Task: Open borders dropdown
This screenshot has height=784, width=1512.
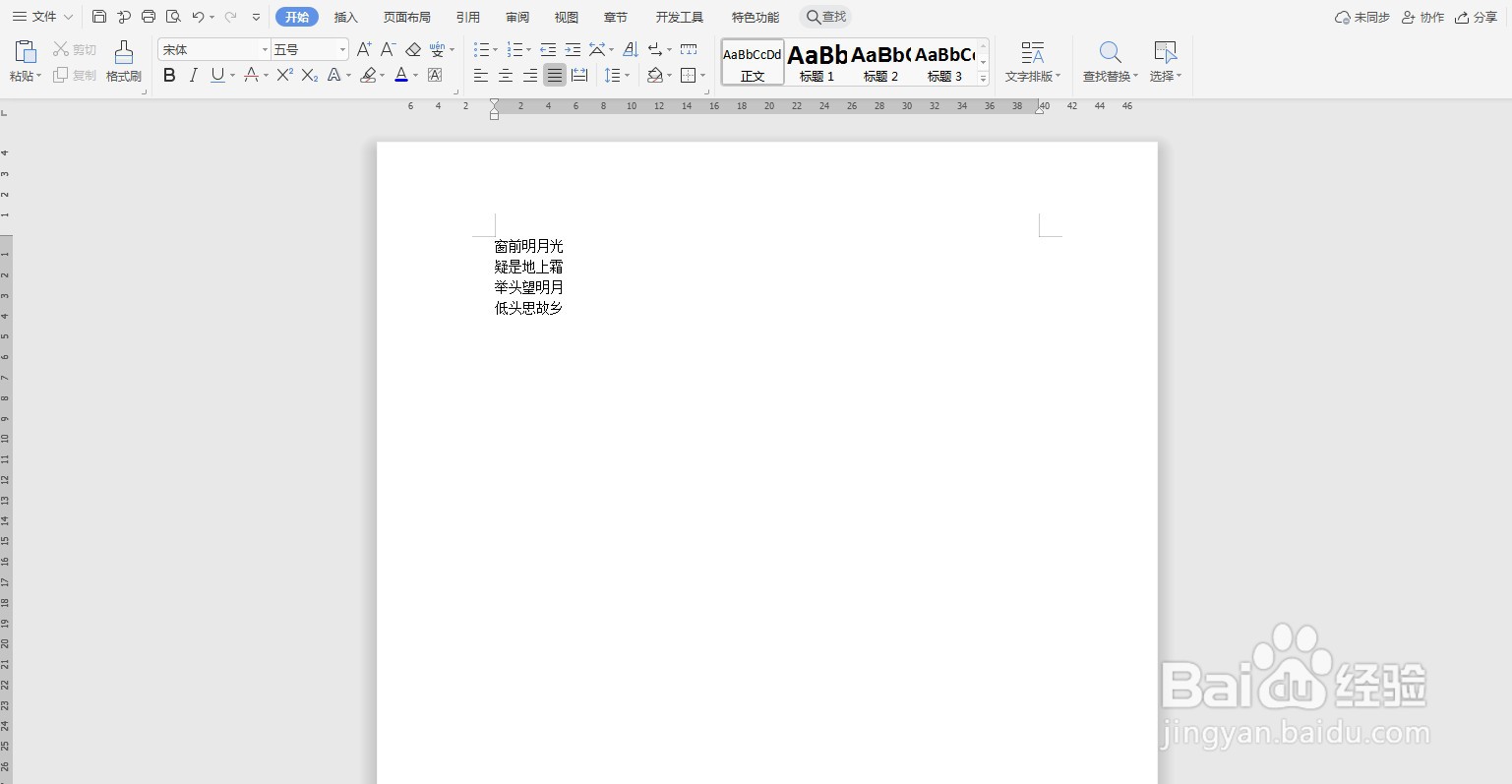Action: tap(702, 76)
